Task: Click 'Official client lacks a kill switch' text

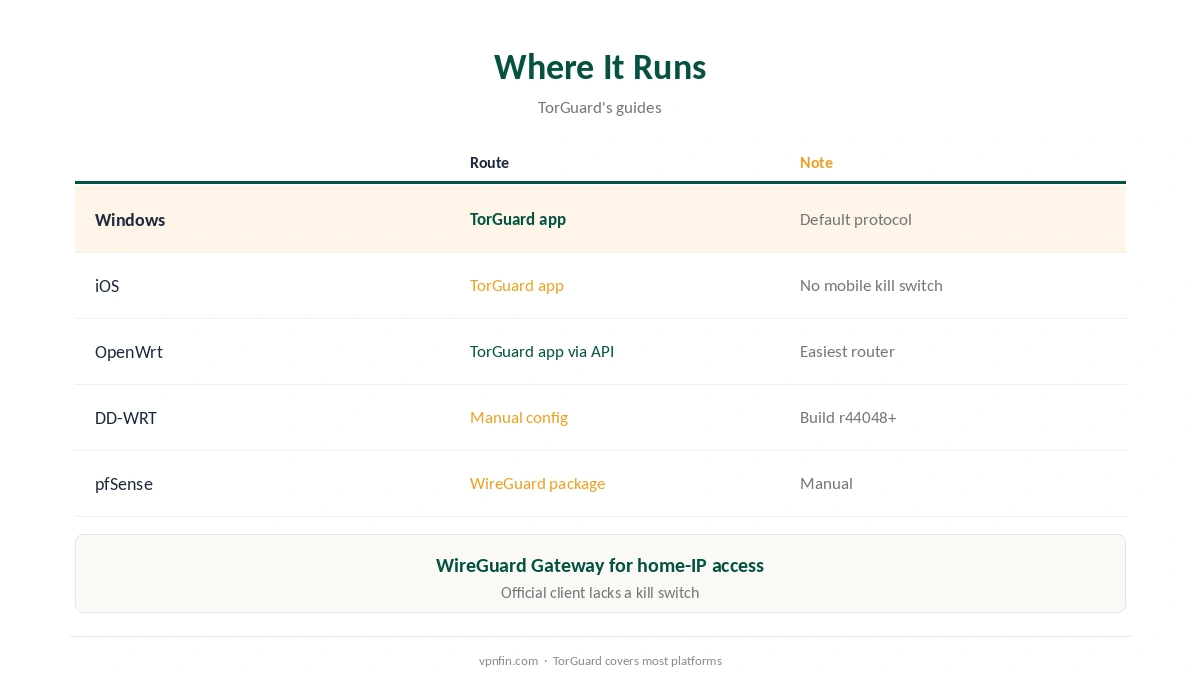Action: click(x=600, y=592)
